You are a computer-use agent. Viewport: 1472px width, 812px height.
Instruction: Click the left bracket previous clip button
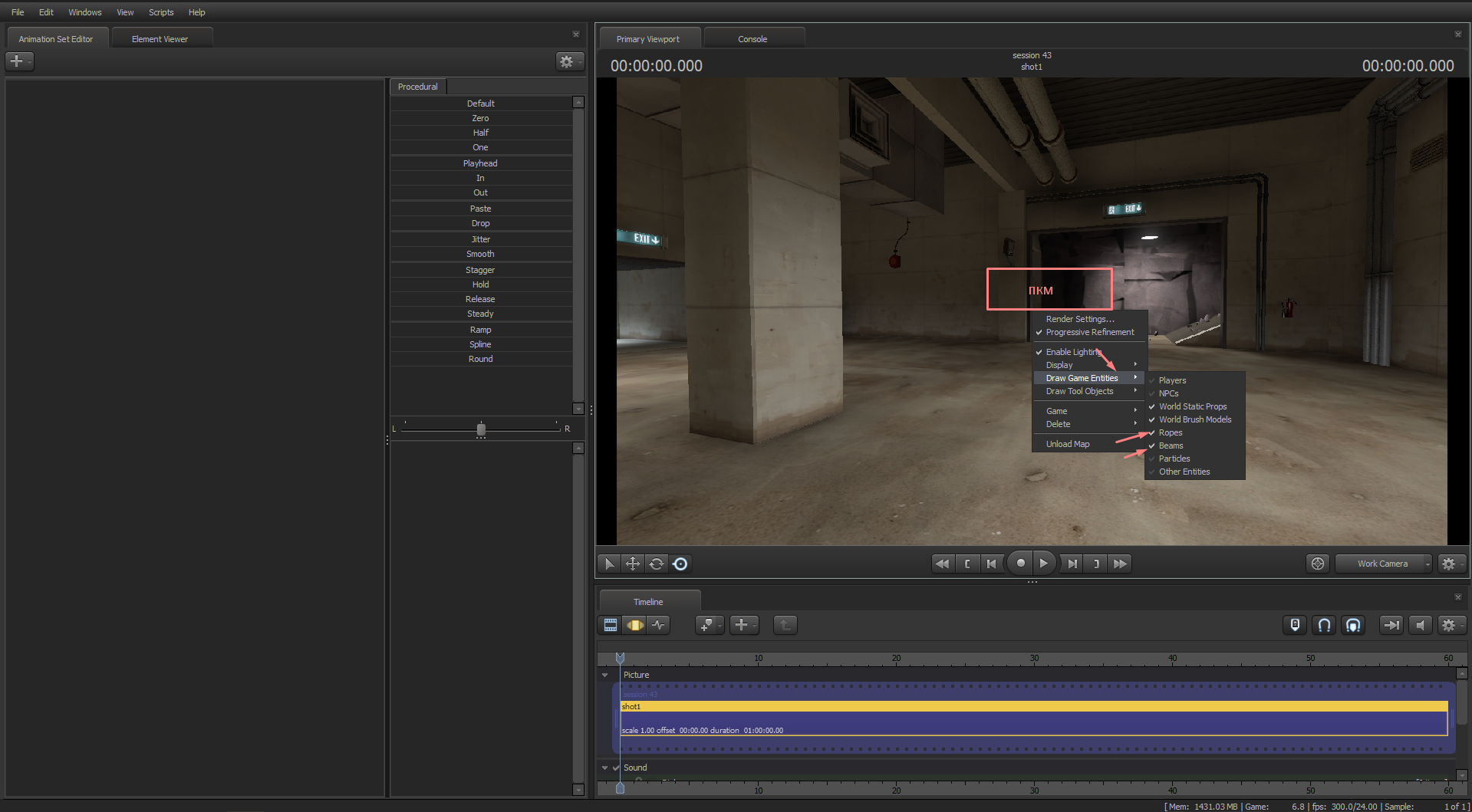coord(967,564)
